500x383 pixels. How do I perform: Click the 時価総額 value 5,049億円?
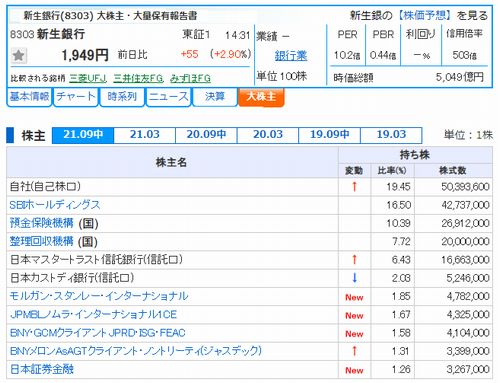pyautogui.click(x=460, y=77)
